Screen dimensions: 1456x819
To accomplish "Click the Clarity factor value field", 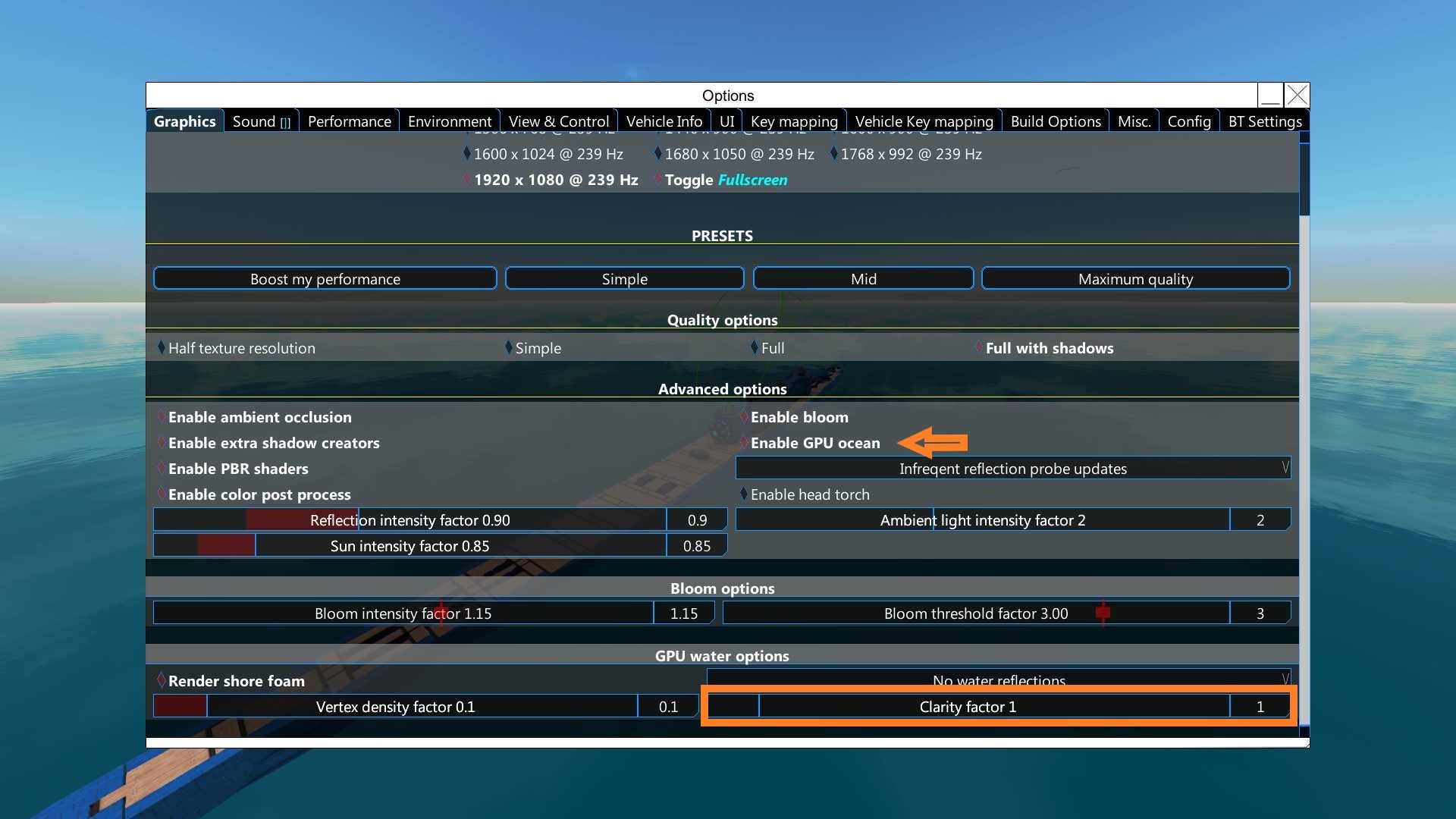I will (1259, 707).
